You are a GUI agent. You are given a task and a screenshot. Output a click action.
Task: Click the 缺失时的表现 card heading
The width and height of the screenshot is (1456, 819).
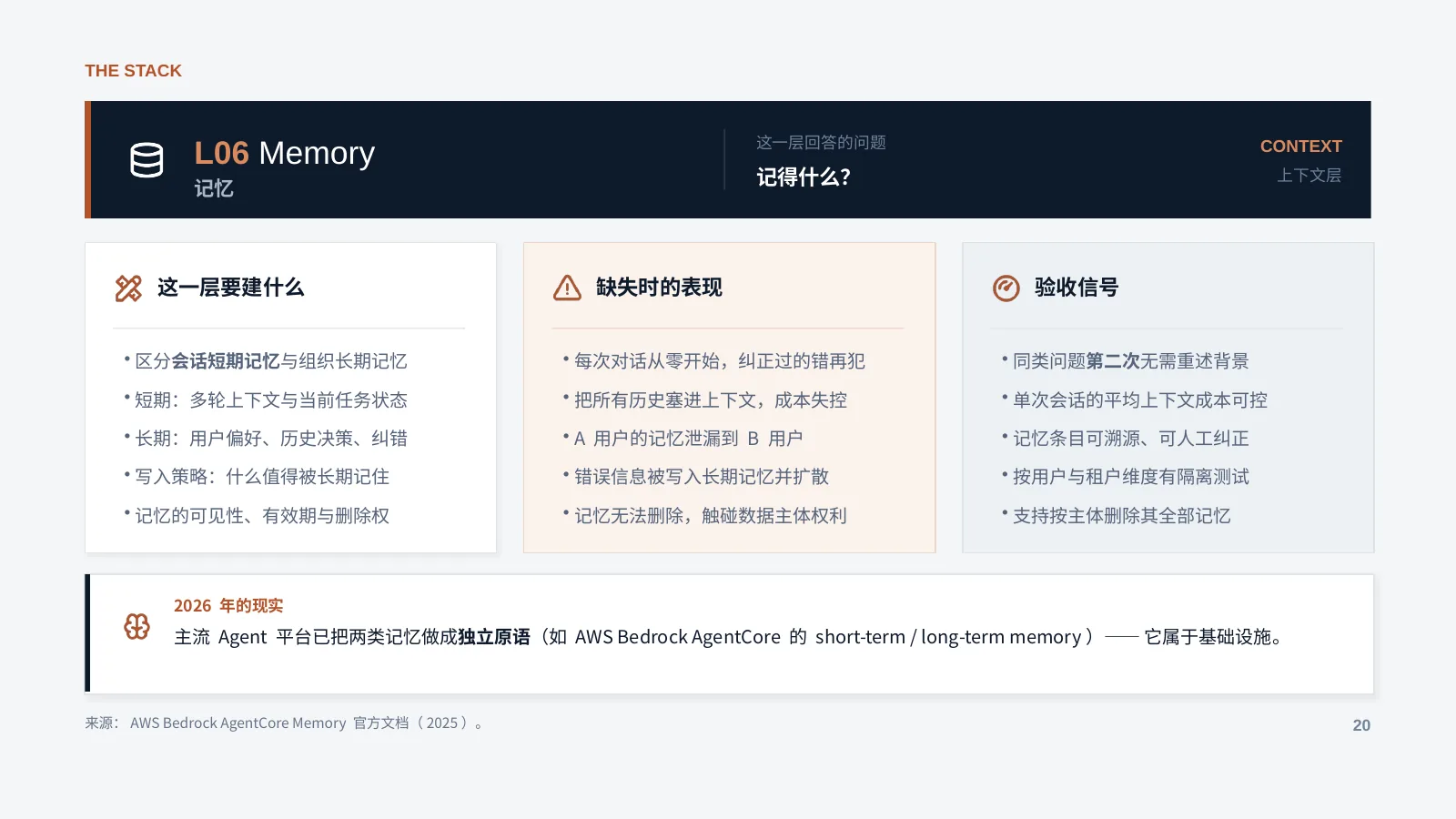tap(659, 288)
